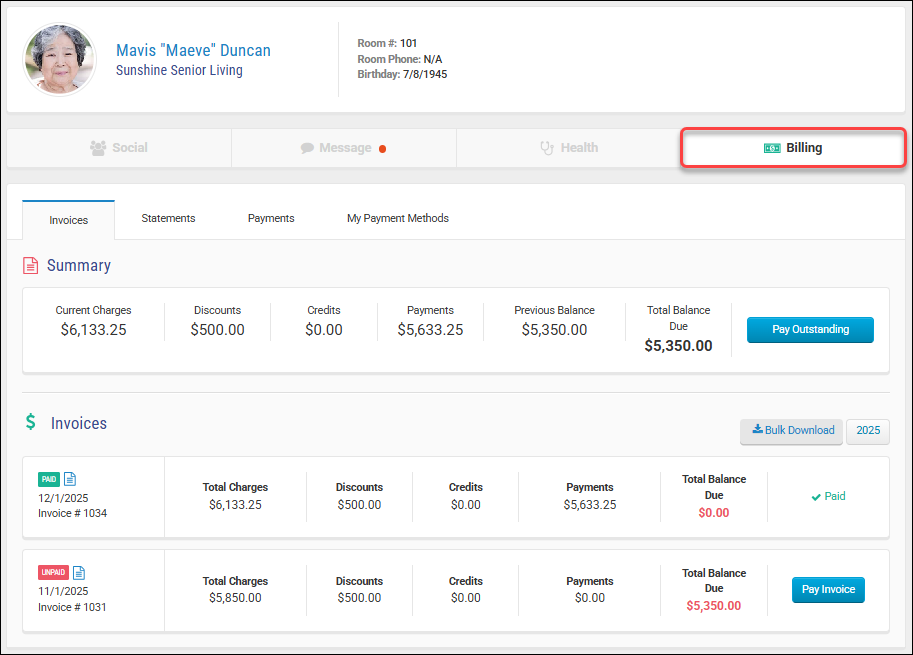Click the Bulk Download button
This screenshot has width=913, height=655.
[x=791, y=431]
